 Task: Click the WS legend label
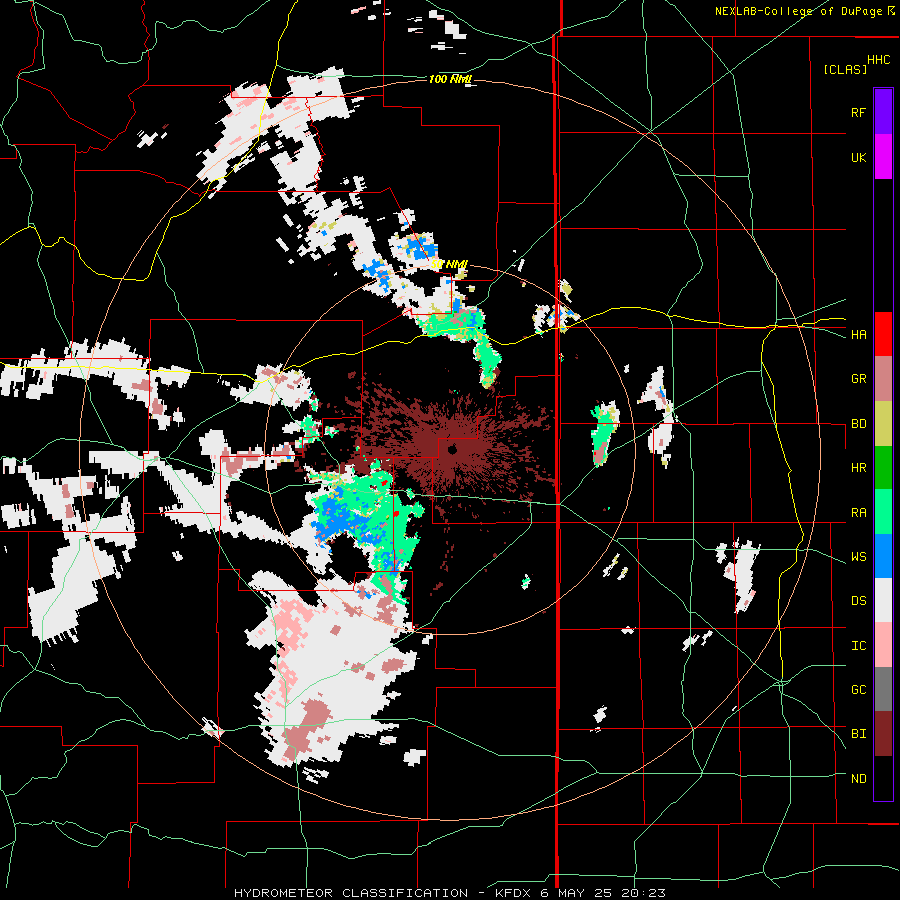point(858,557)
